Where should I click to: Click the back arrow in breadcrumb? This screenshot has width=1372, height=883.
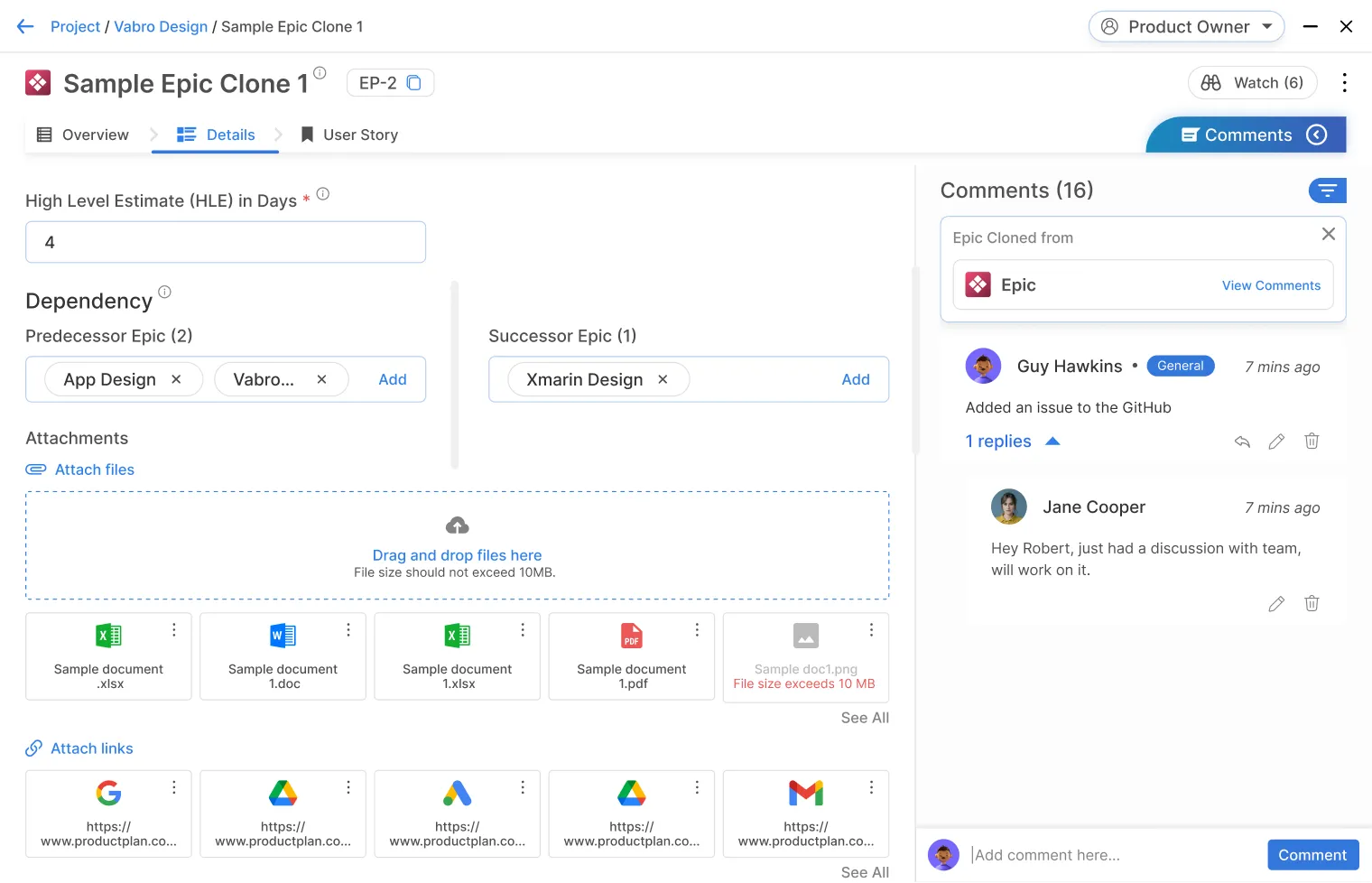25,27
